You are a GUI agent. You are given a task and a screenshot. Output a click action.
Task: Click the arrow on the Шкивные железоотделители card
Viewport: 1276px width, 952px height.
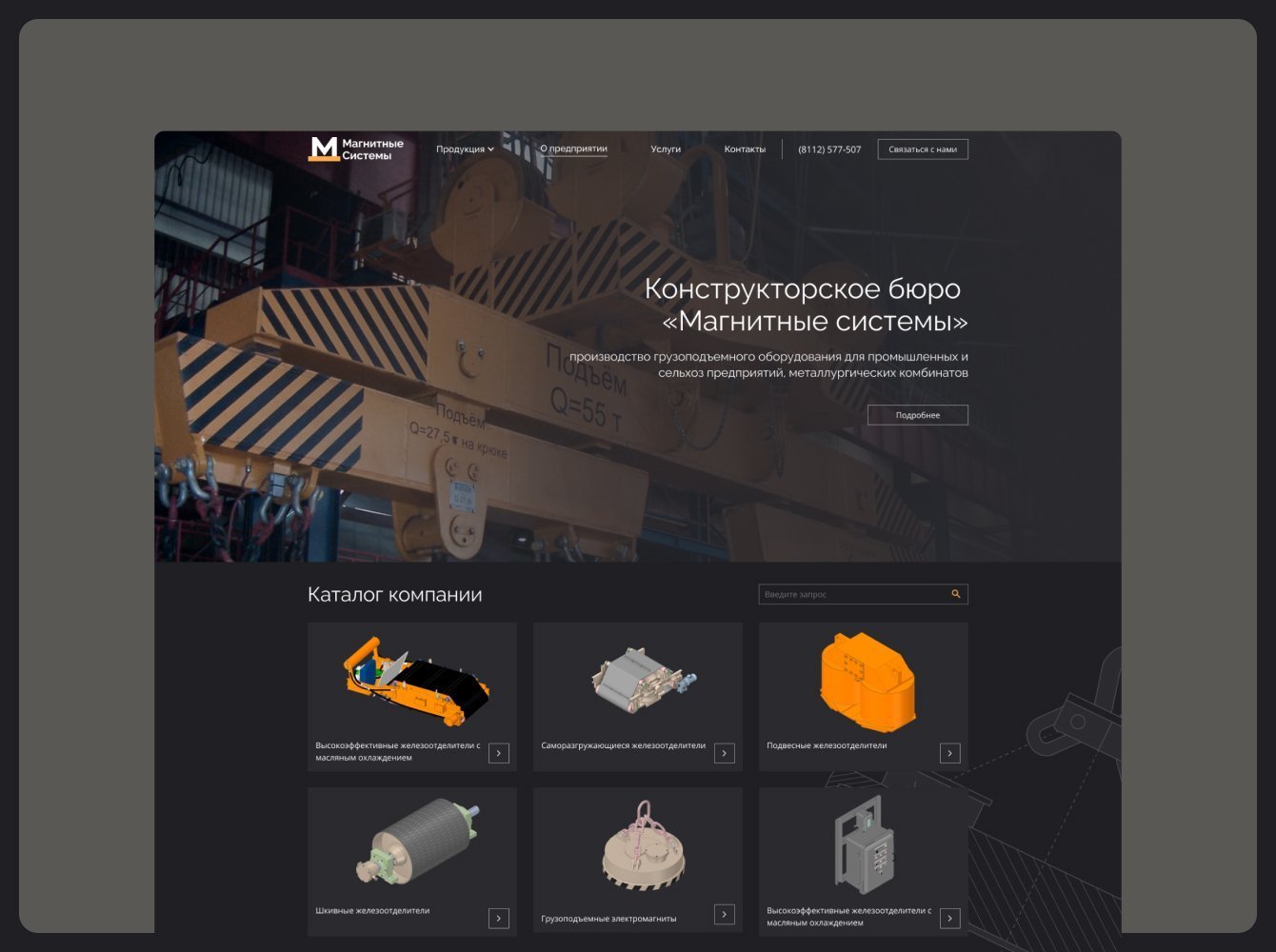tap(499, 918)
